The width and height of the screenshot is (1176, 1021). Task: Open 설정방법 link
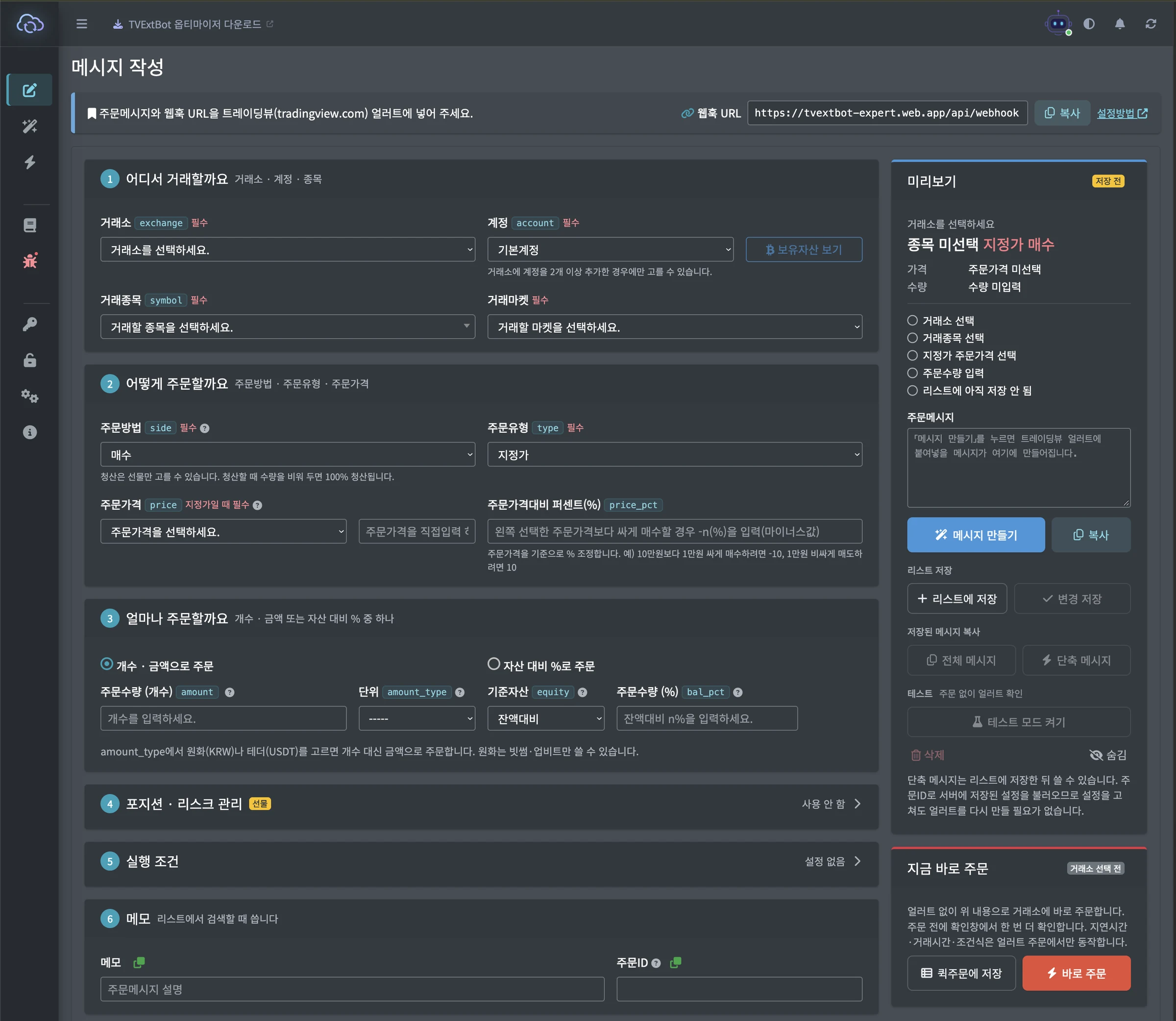[1122, 113]
